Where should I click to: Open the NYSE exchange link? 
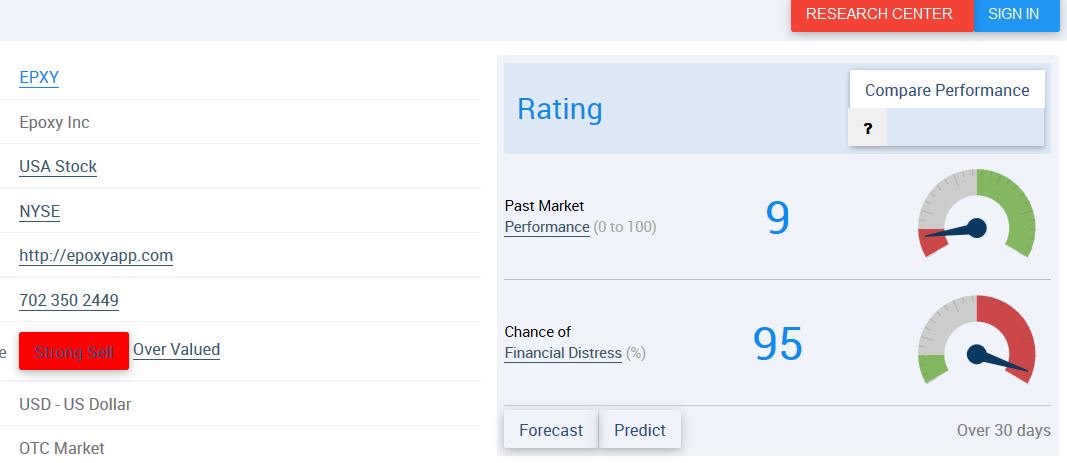click(x=40, y=211)
